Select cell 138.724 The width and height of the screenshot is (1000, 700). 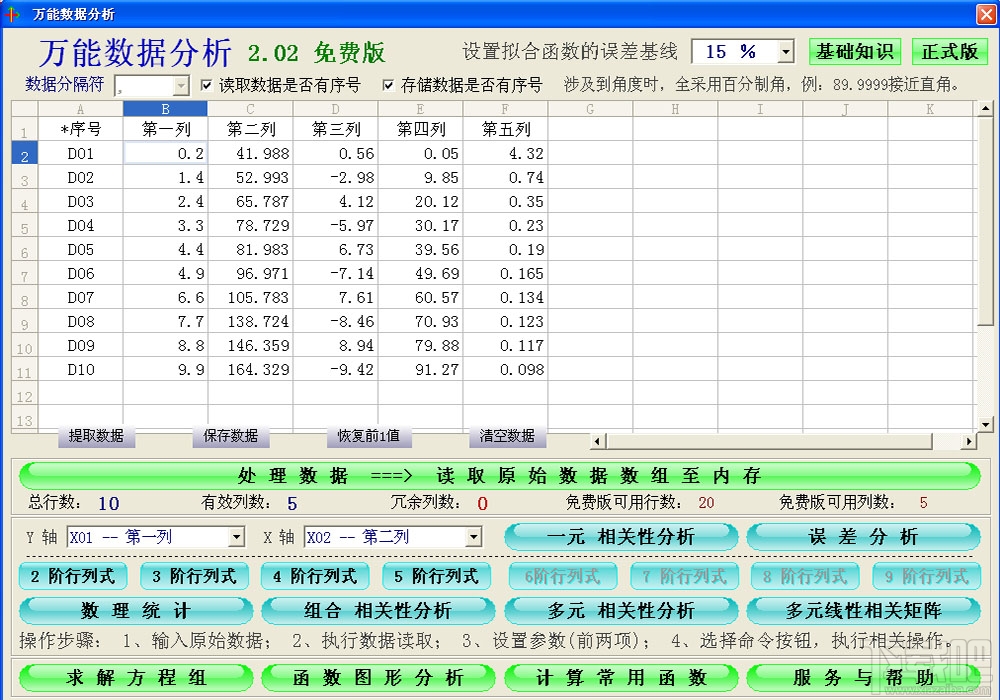pos(250,322)
